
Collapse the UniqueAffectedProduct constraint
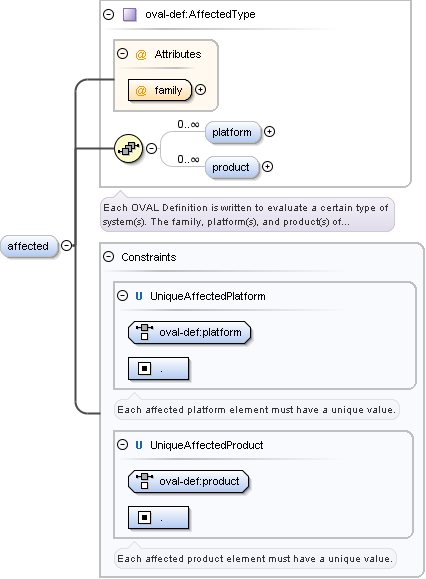coord(123,444)
